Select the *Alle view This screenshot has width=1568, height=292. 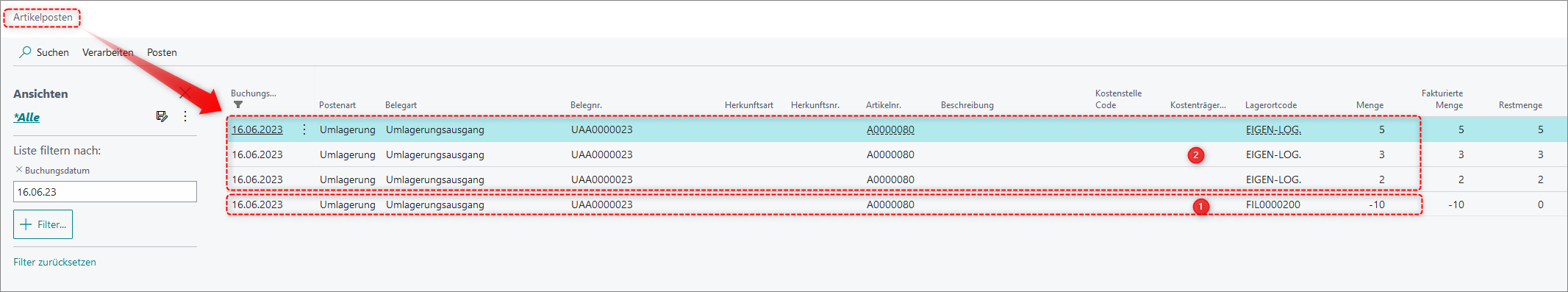pyautogui.click(x=26, y=117)
